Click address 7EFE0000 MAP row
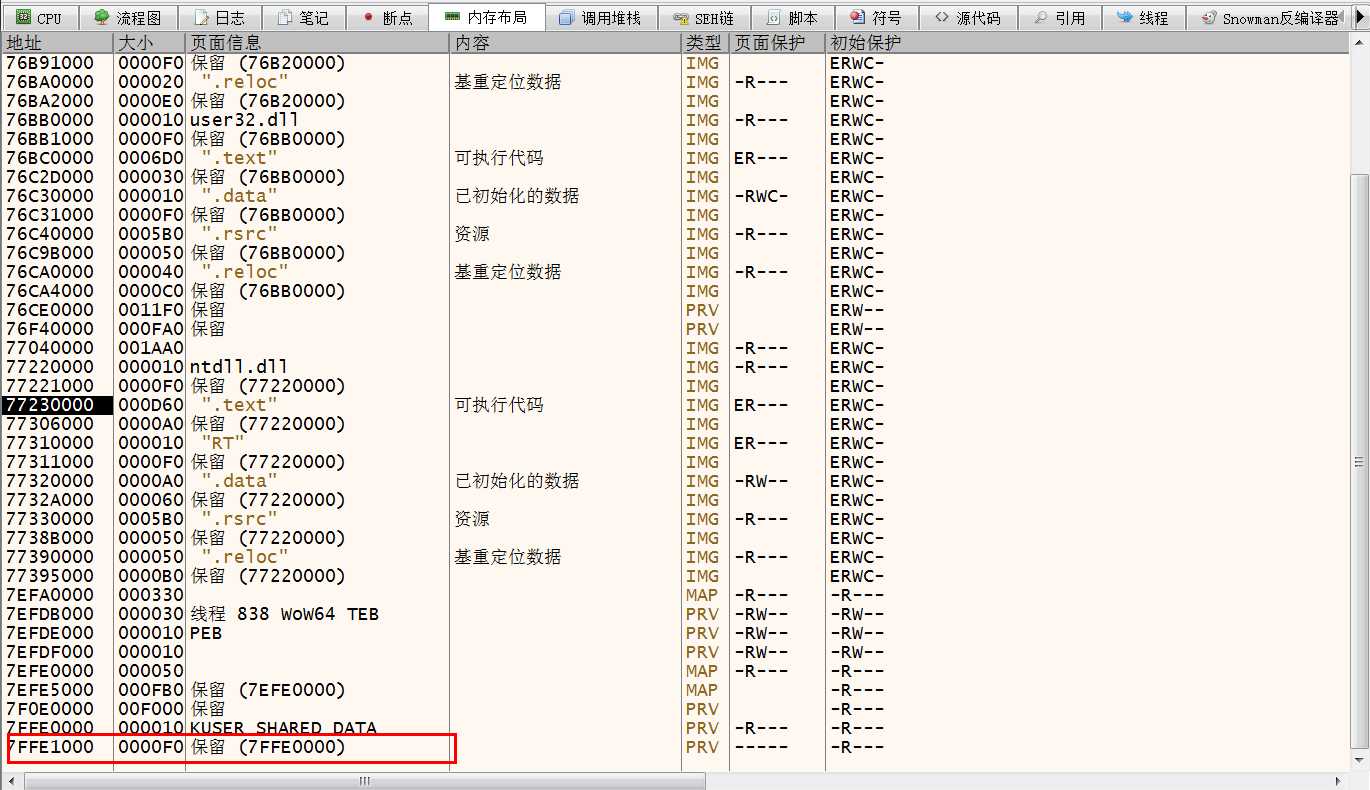Image resolution: width=1370 pixels, height=790 pixels. click(50, 671)
